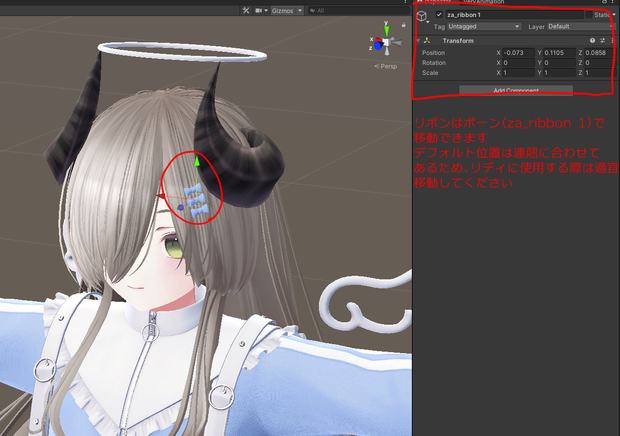Open the Transform component presets icon
Viewport: 620px width, 436px height.
tap(602, 40)
